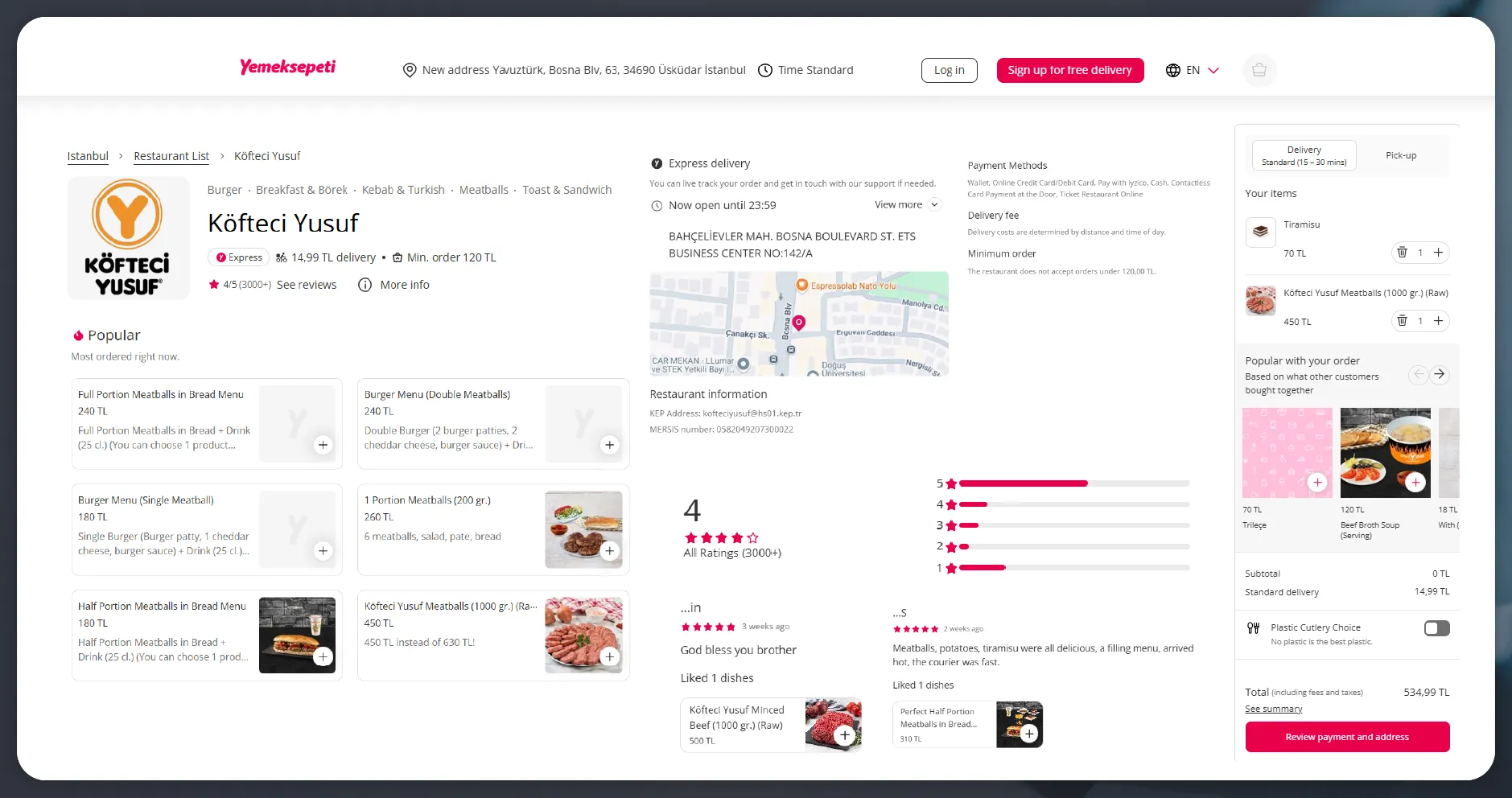The height and width of the screenshot is (798, 1512).
Task: Select the Delivery Standard tab
Action: point(1304,155)
